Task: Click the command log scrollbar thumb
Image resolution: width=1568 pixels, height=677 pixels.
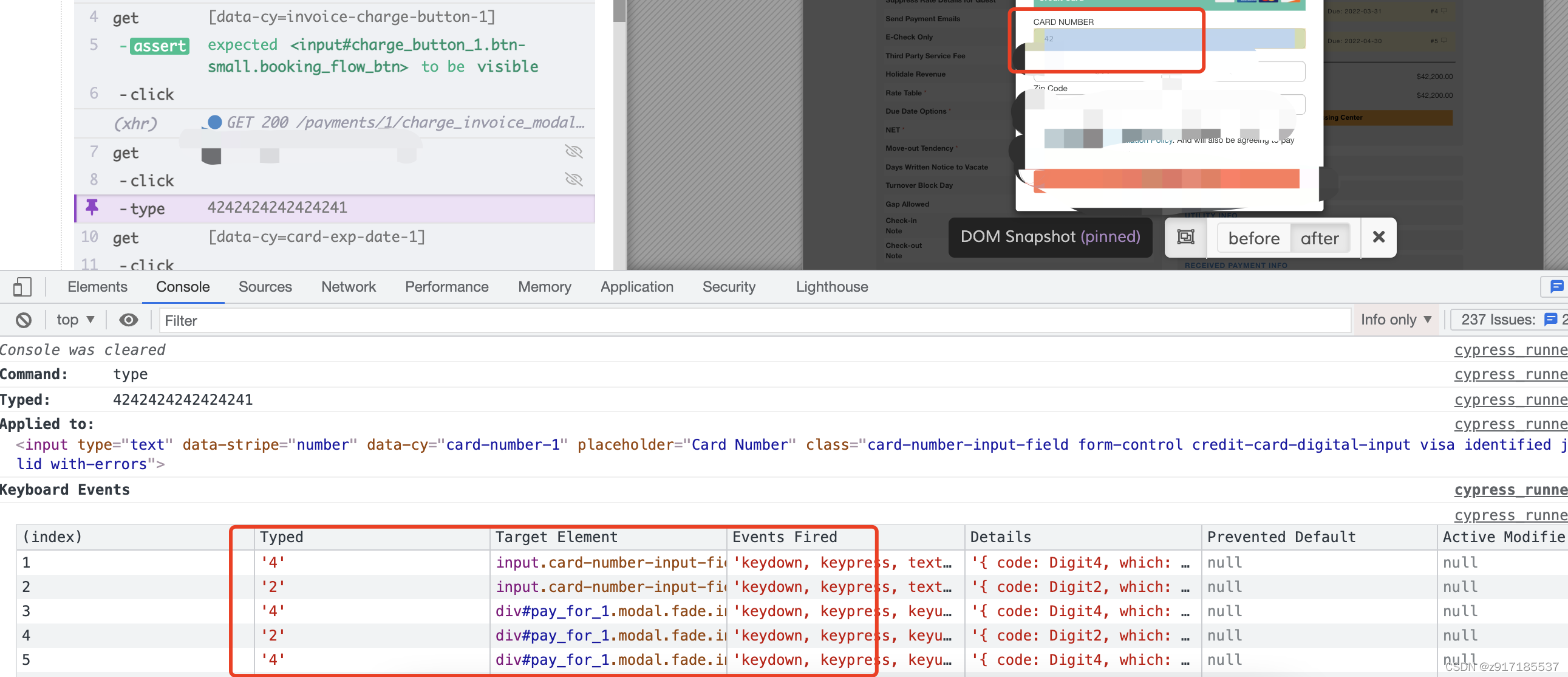Action: [619, 11]
